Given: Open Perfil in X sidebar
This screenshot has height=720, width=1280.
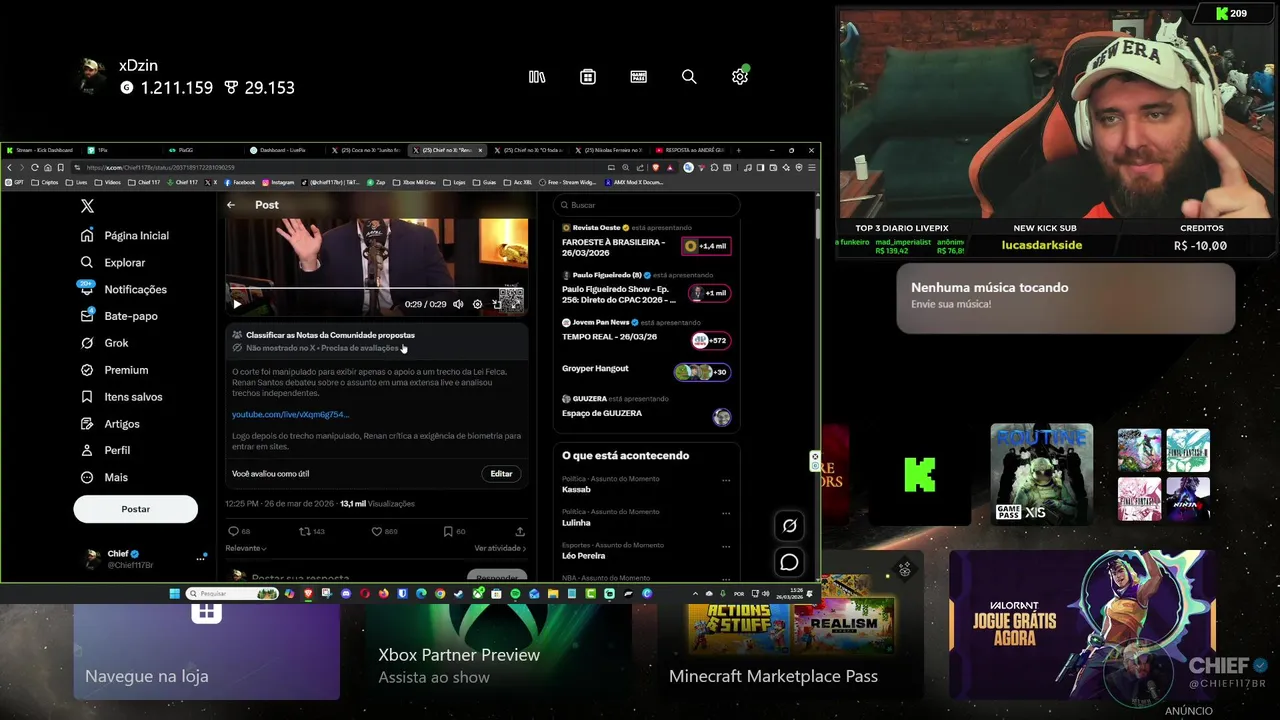Looking at the screenshot, I should tap(105, 450).
